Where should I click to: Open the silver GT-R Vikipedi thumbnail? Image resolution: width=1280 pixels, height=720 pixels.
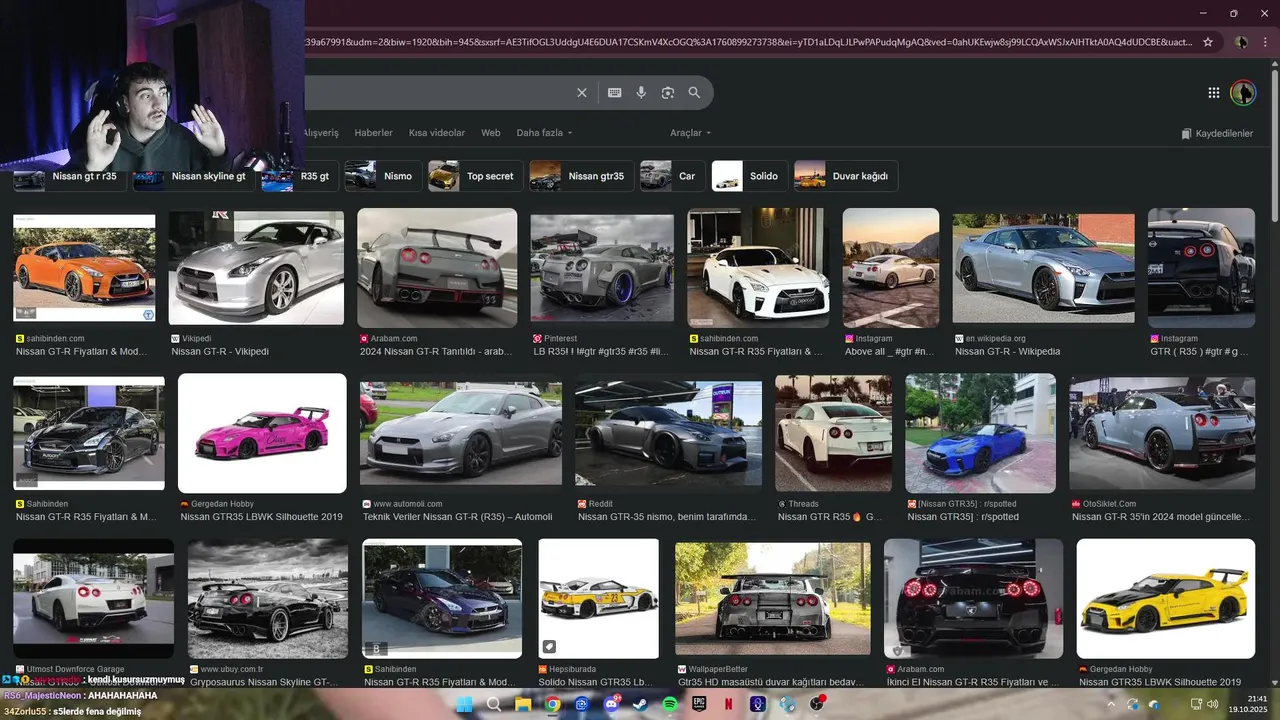click(x=256, y=267)
